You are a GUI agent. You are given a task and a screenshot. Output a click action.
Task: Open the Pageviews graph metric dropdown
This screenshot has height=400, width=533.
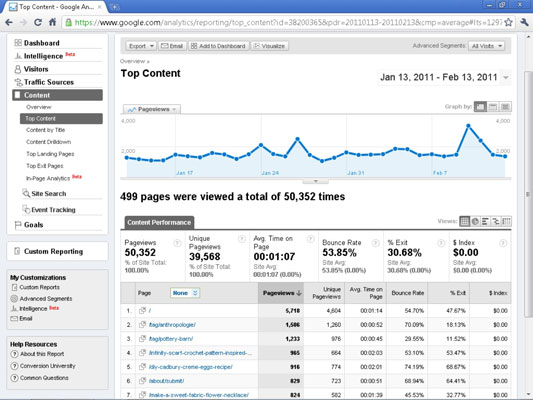(152, 109)
